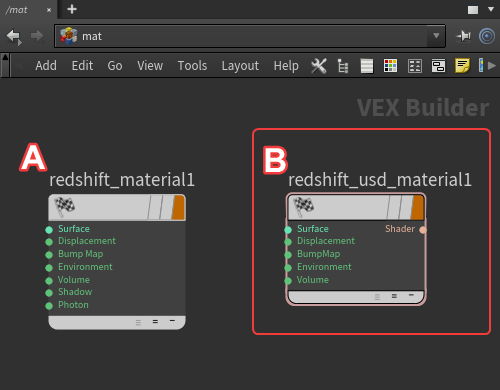Toggle the pin pane icon

tap(464, 36)
